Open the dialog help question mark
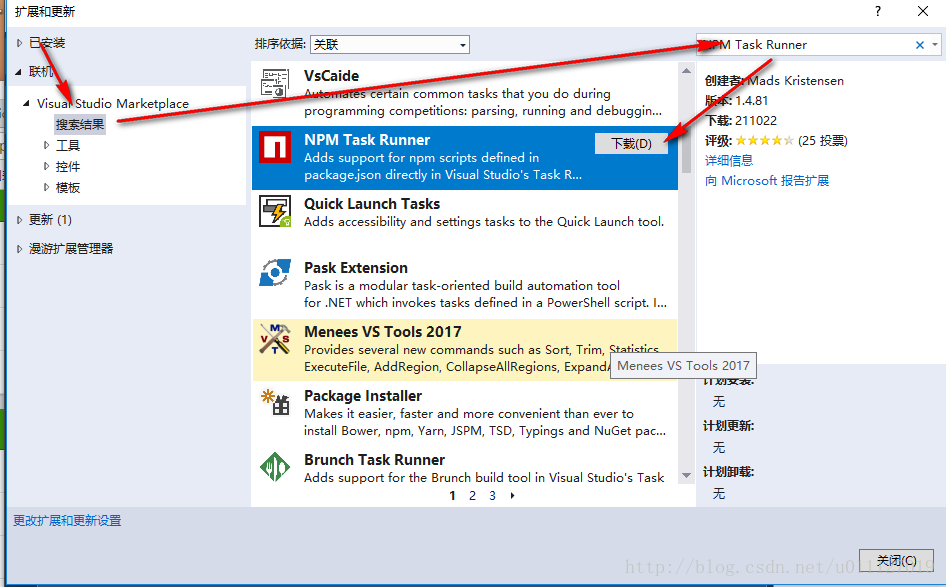Viewport: 946px width, 587px height. (x=878, y=11)
